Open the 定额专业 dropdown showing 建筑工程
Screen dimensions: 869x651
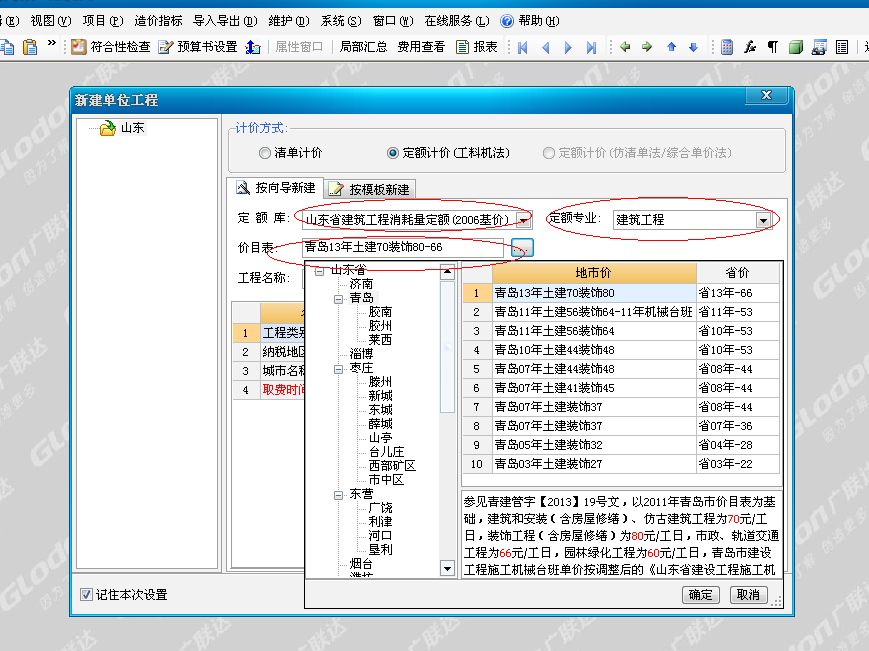click(x=763, y=219)
